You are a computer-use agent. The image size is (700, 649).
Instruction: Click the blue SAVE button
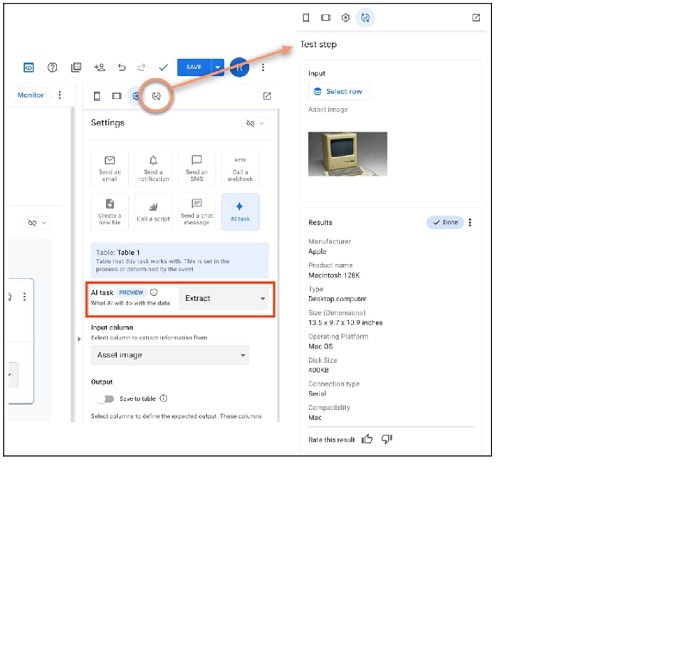click(194, 67)
